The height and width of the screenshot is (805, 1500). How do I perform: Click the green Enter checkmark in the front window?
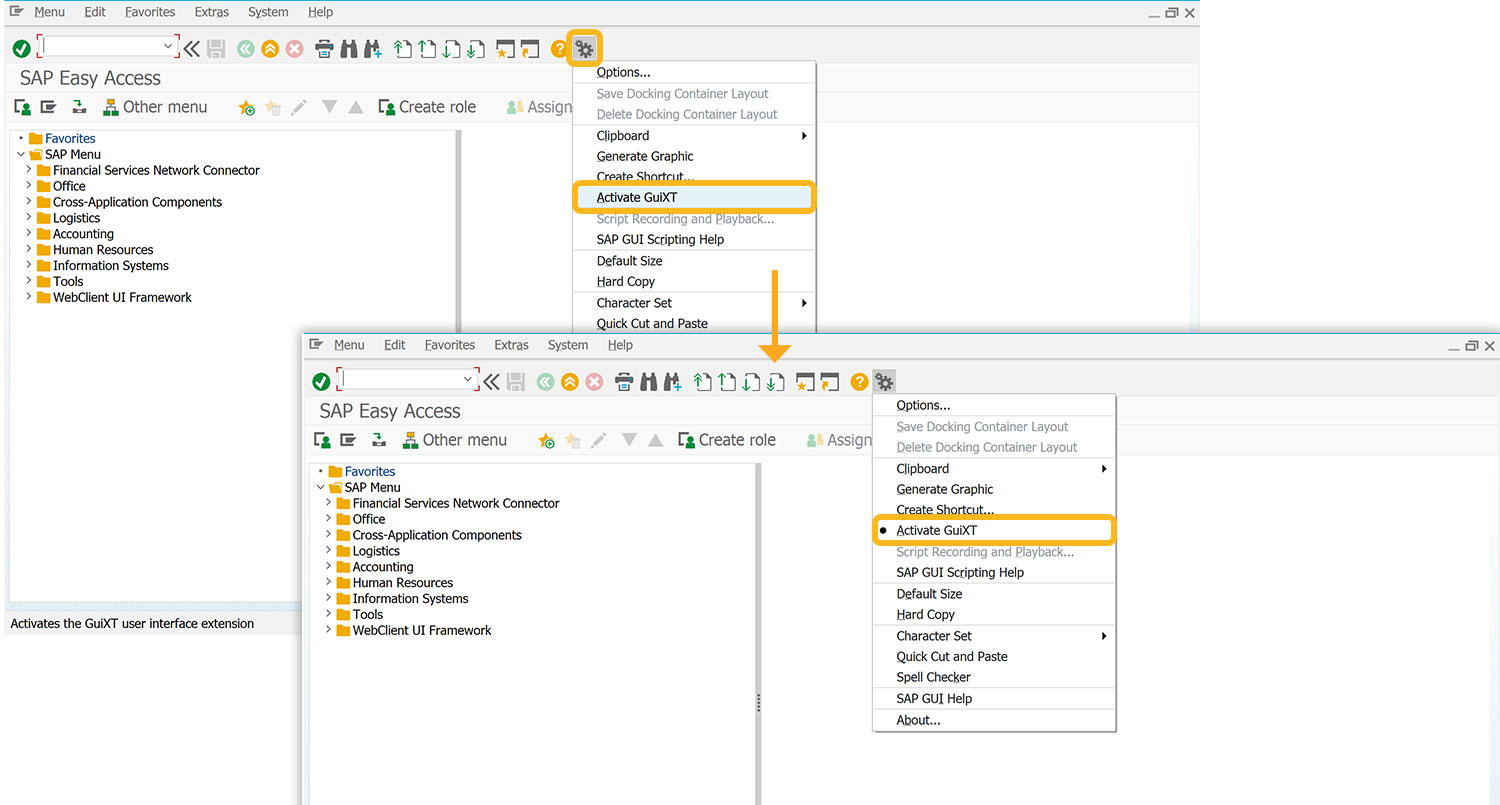click(x=321, y=381)
